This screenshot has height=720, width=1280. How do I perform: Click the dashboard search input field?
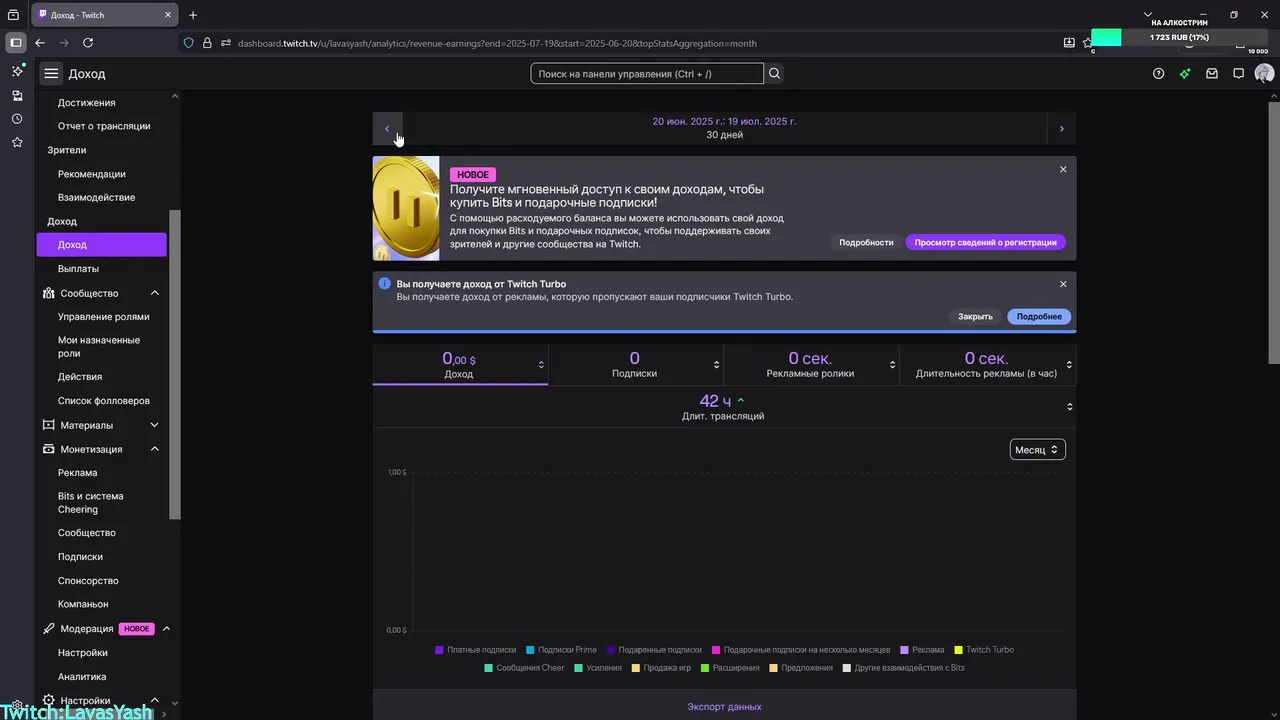647,74
